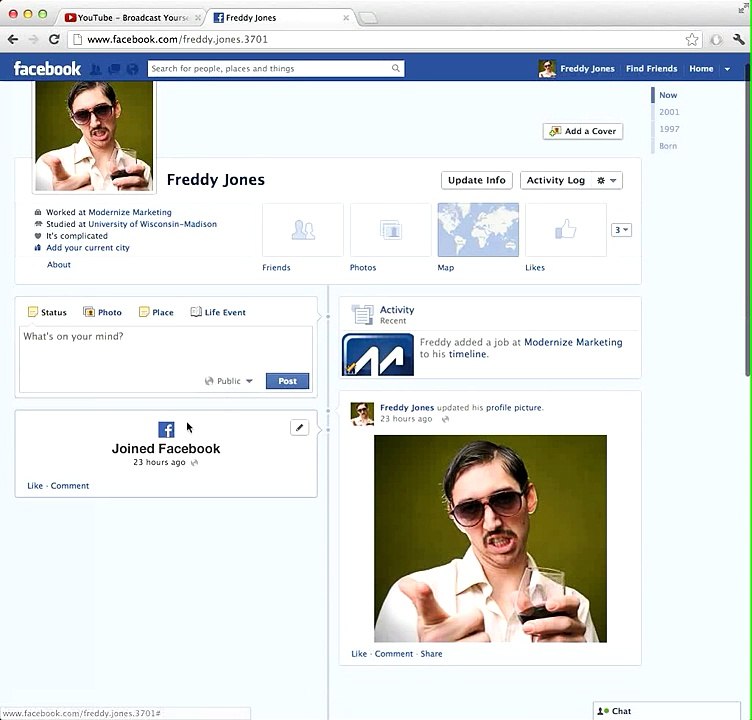Close the Freddy Jones browser tab
Image resolution: width=752 pixels, height=720 pixels.
click(346, 18)
